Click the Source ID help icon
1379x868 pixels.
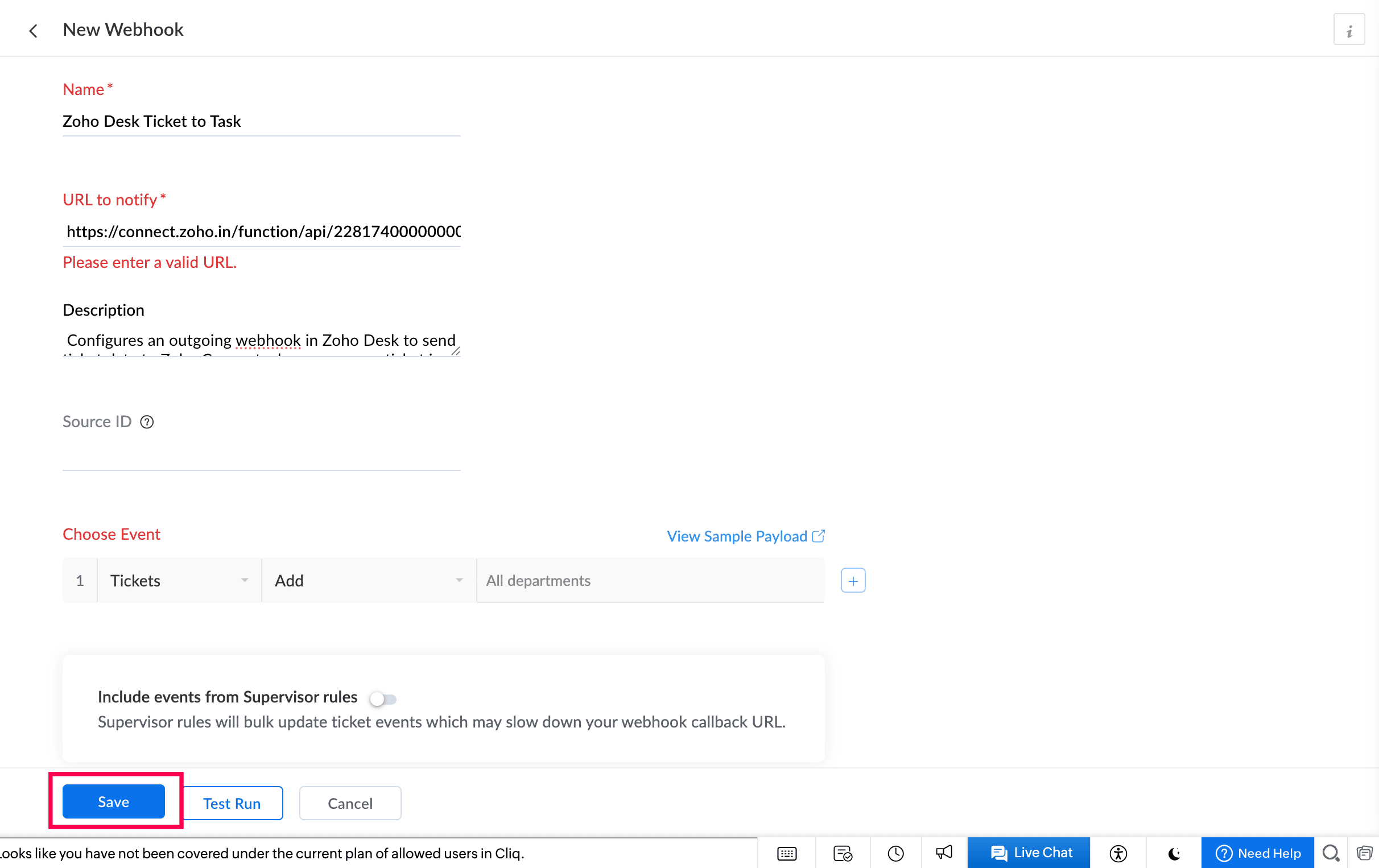click(x=147, y=422)
